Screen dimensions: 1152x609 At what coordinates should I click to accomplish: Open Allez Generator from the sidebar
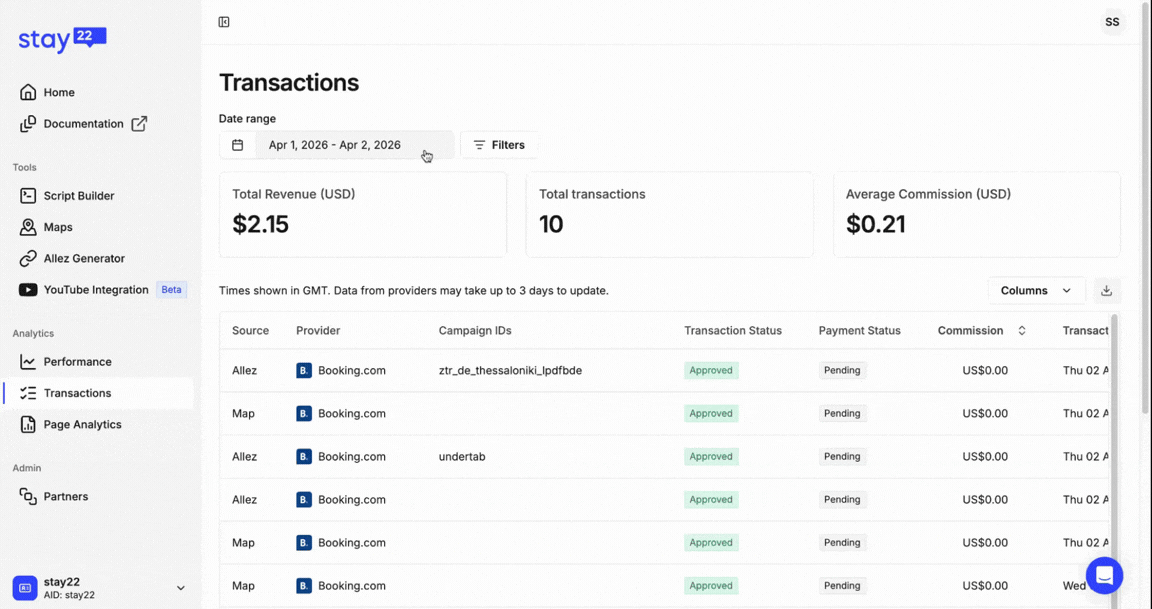coord(83,258)
